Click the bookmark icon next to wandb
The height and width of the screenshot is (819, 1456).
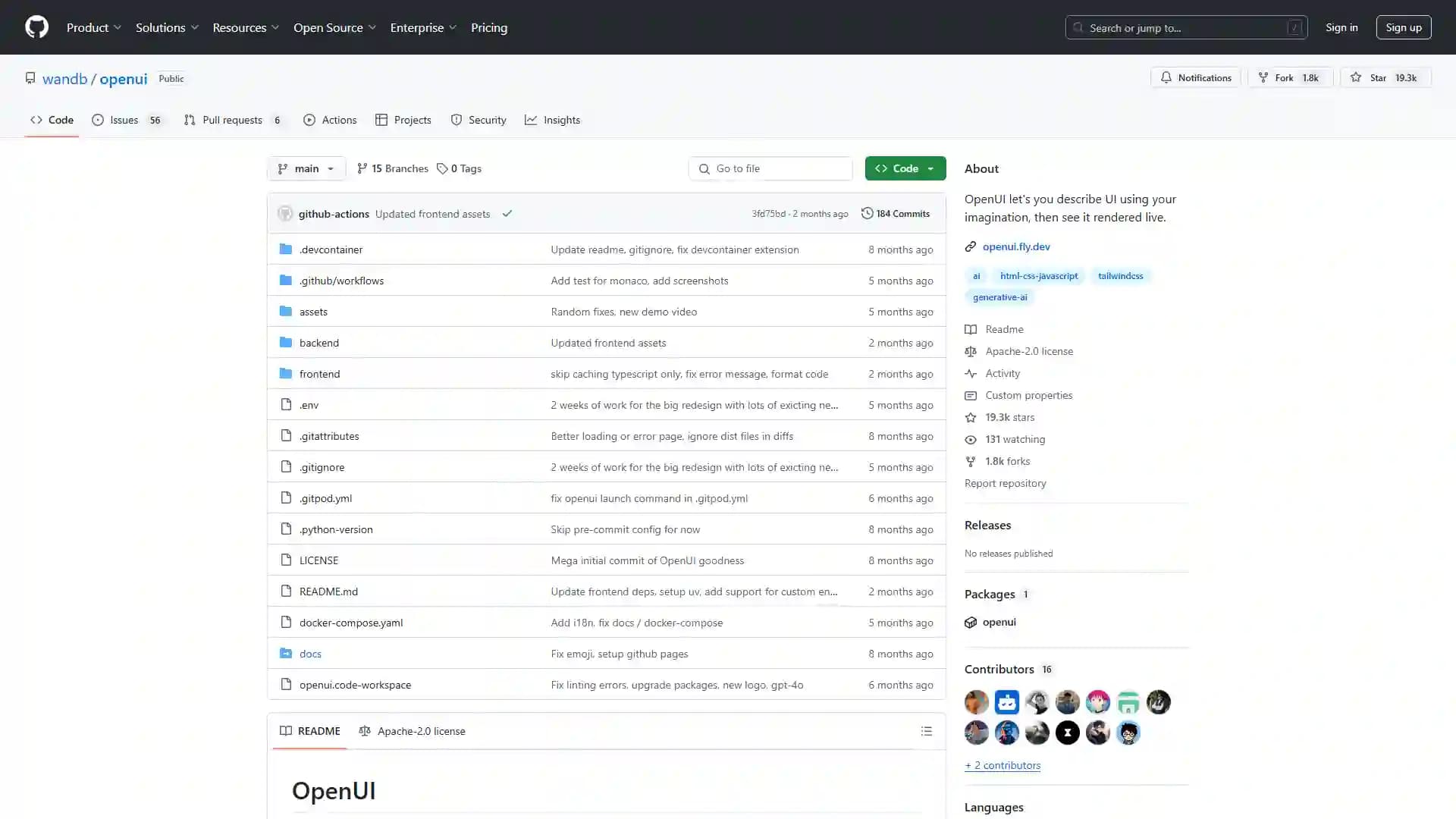[30, 78]
